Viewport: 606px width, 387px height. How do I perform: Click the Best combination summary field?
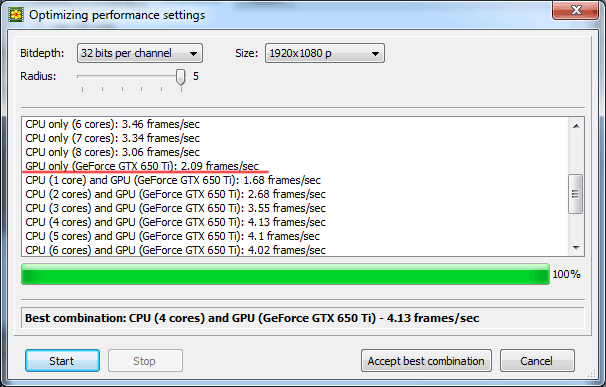(x=303, y=318)
